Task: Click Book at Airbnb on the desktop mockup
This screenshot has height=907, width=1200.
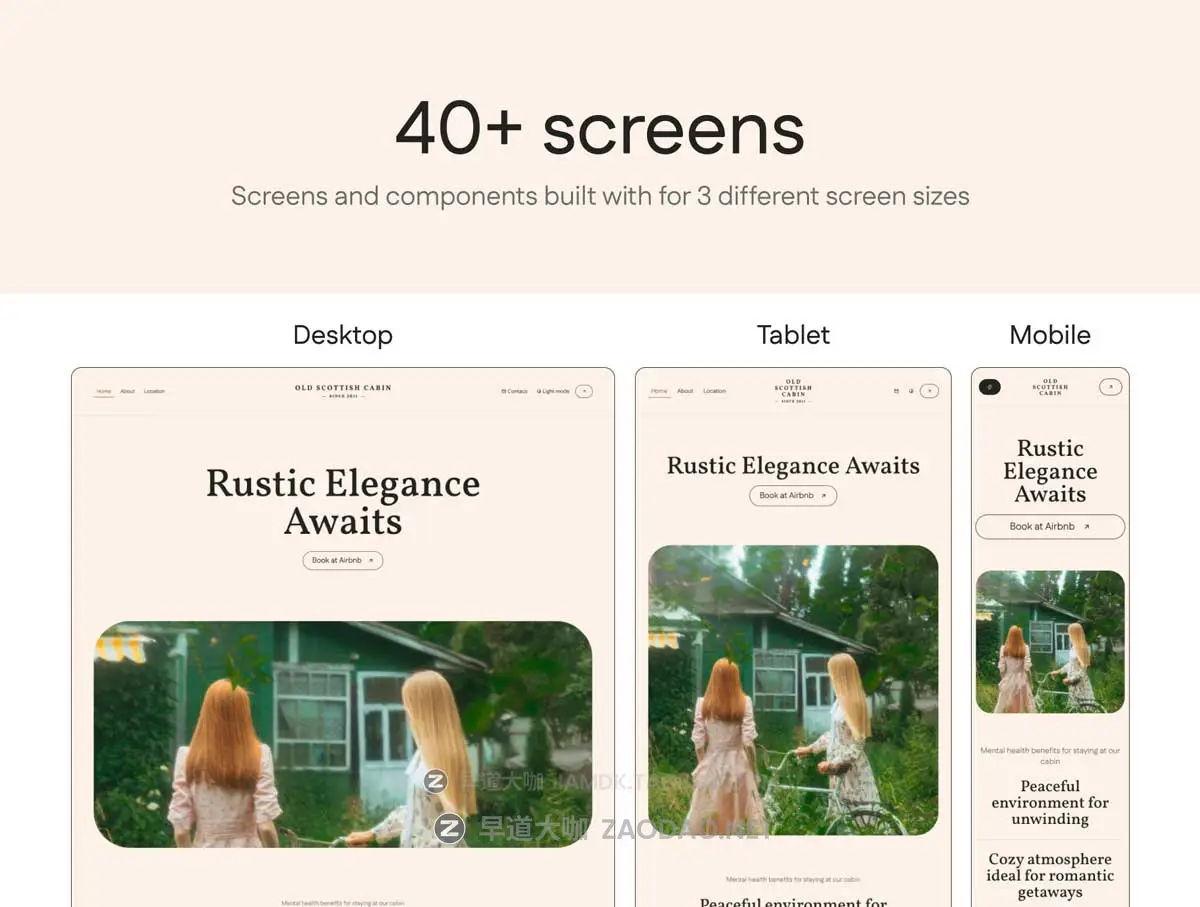Action: pyautogui.click(x=343, y=560)
